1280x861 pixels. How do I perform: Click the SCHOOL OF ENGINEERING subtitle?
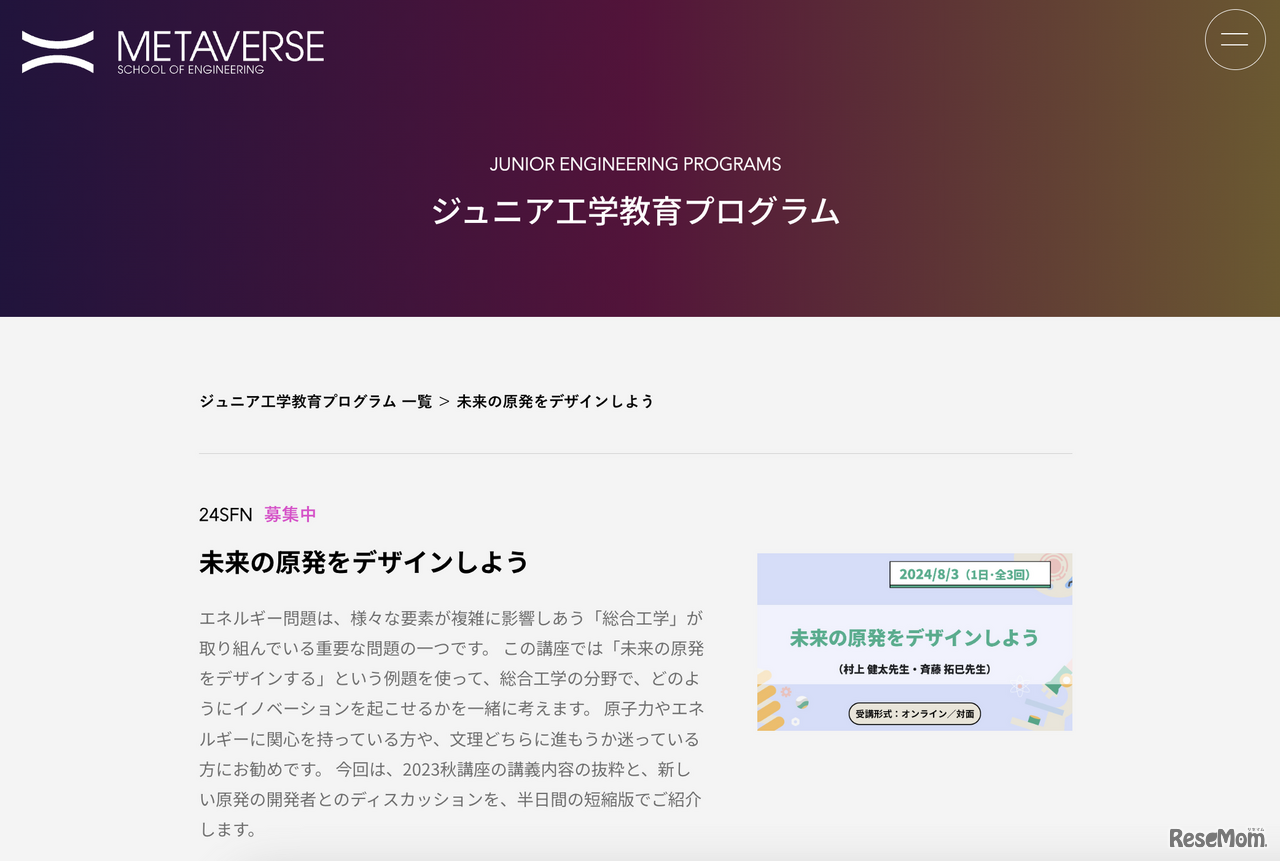(x=190, y=70)
